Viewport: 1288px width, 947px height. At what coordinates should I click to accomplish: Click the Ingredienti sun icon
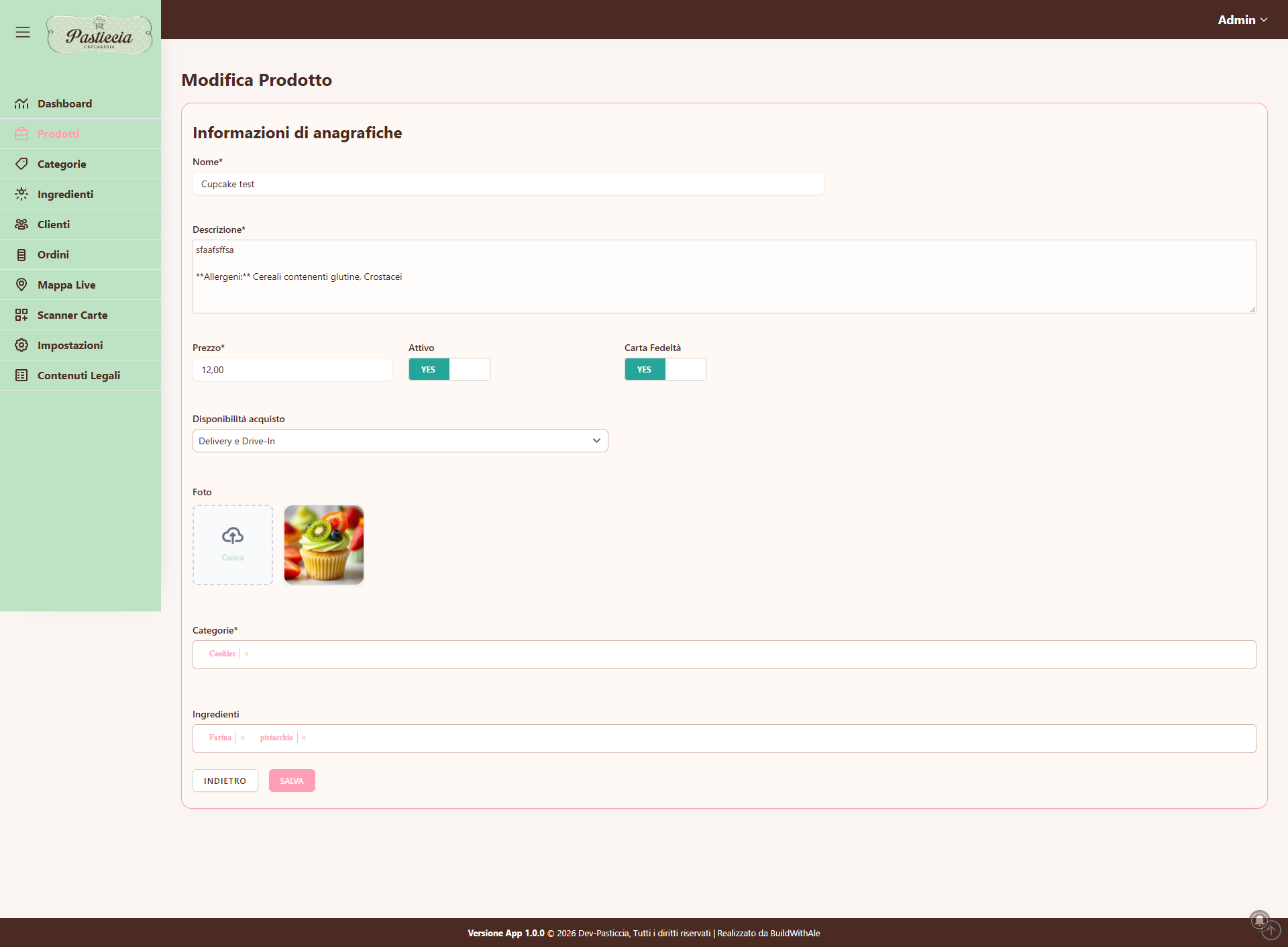[21, 194]
